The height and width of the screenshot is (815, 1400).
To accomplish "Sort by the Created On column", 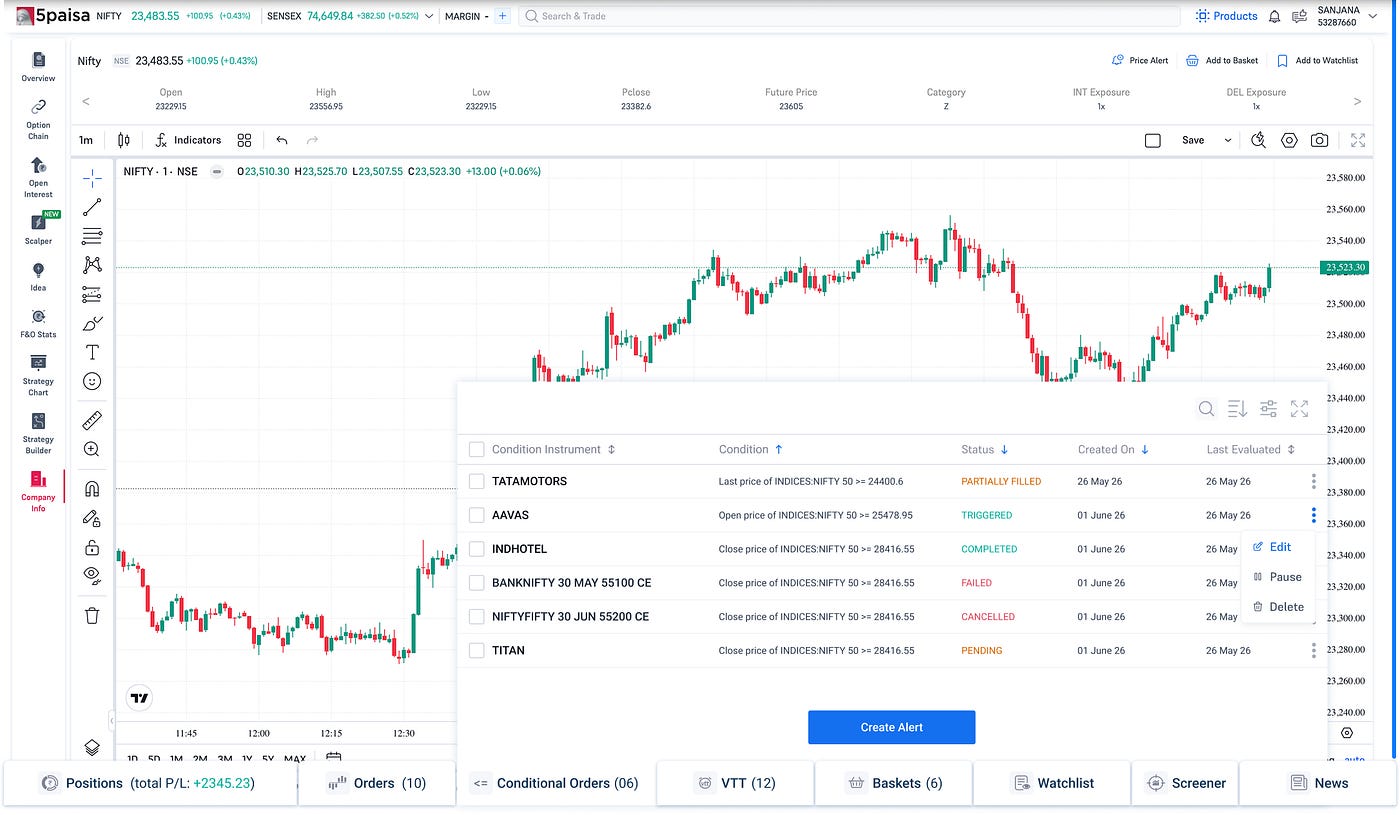I will coord(1113,450).
